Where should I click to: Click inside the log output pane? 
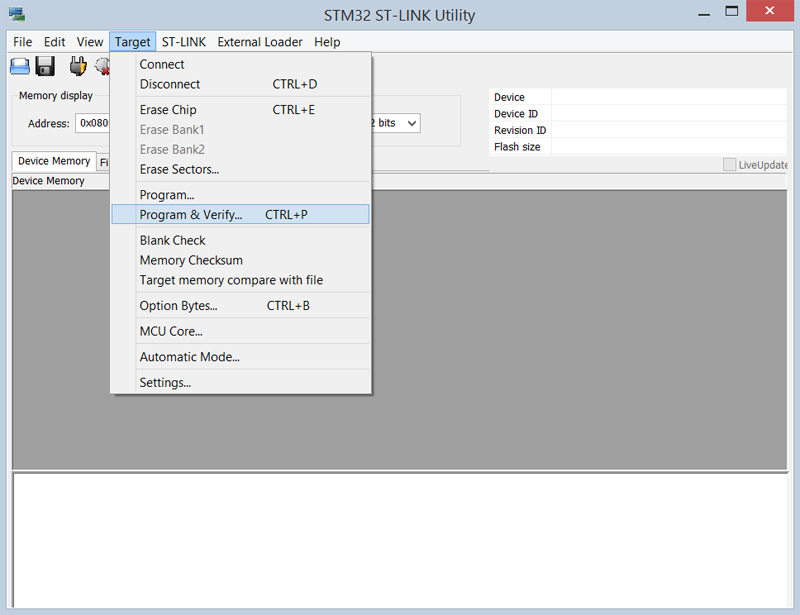pyautogui.click(x=401, y=540)
